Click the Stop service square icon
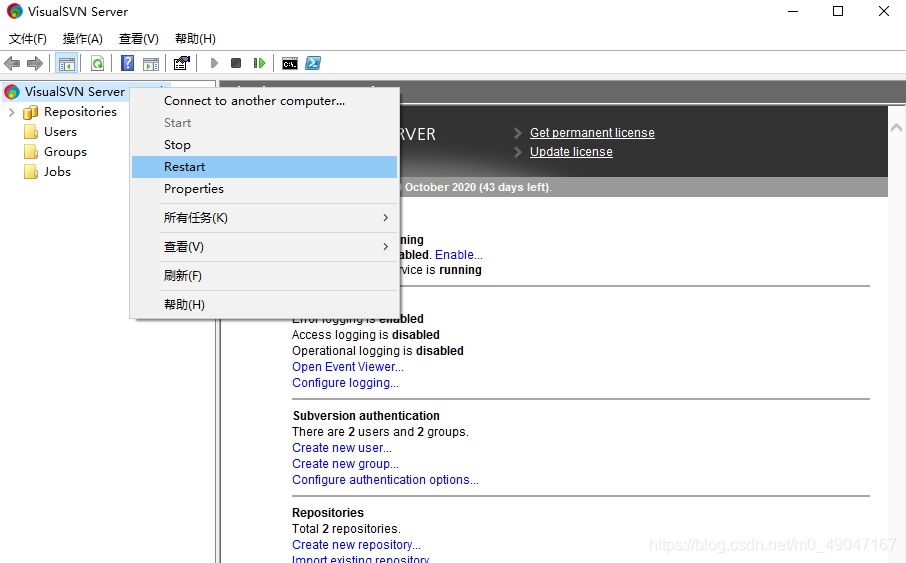This screenshot has height=563, width=906. coord(236,63)
